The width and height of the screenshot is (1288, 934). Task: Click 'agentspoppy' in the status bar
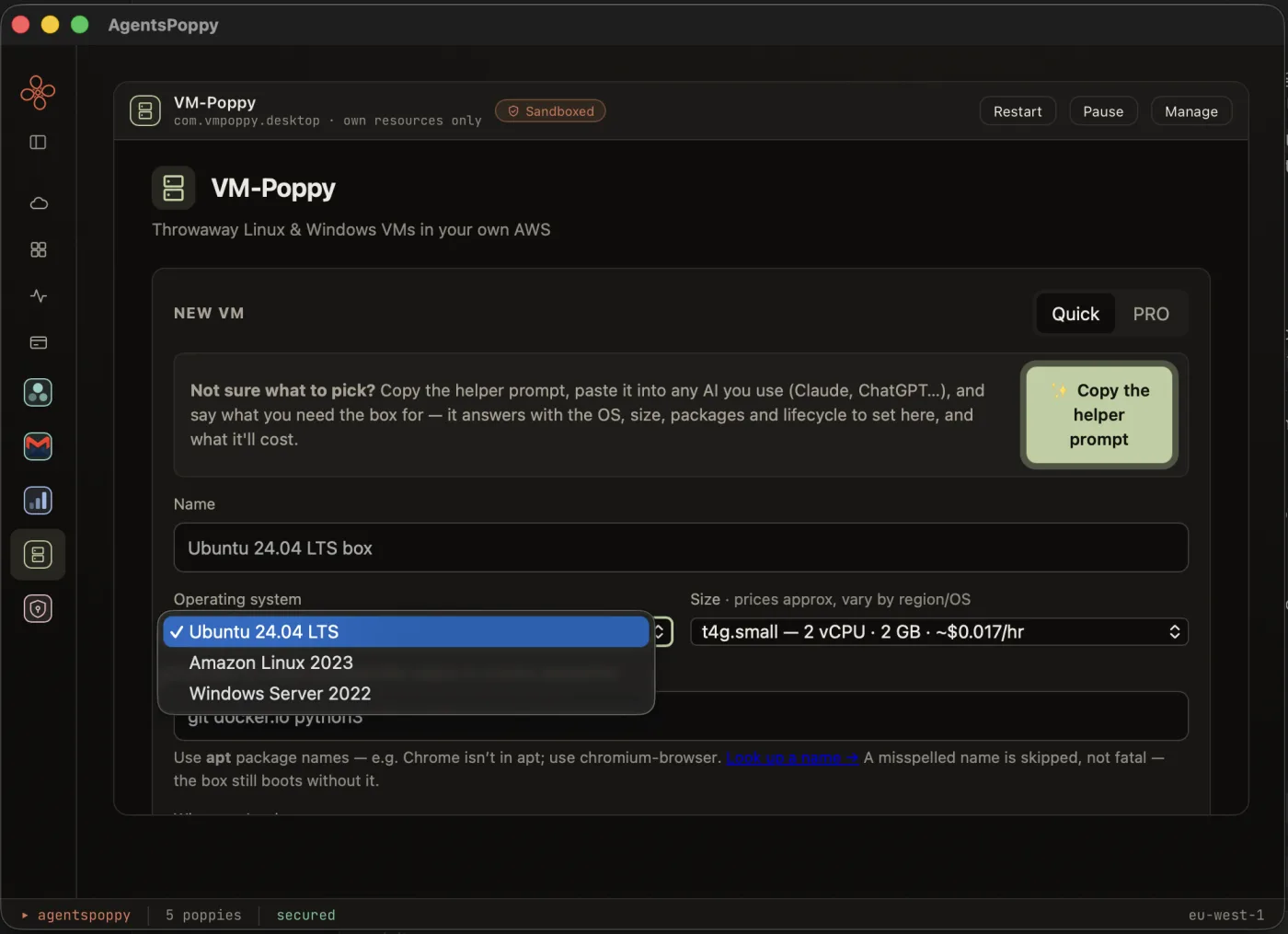point(84,916)
